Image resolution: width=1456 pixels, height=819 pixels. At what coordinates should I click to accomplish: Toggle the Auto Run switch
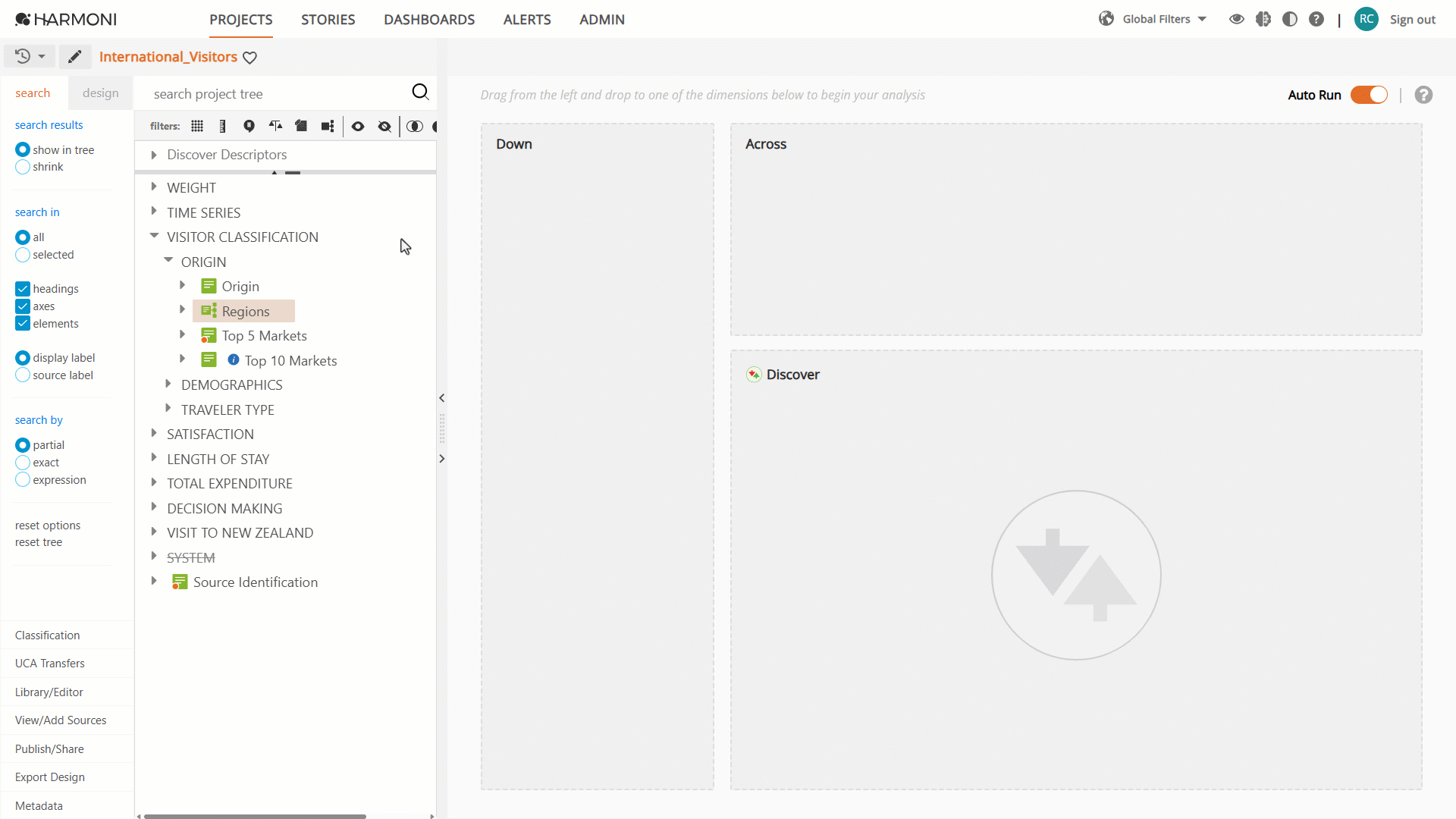click(1369, 95)
